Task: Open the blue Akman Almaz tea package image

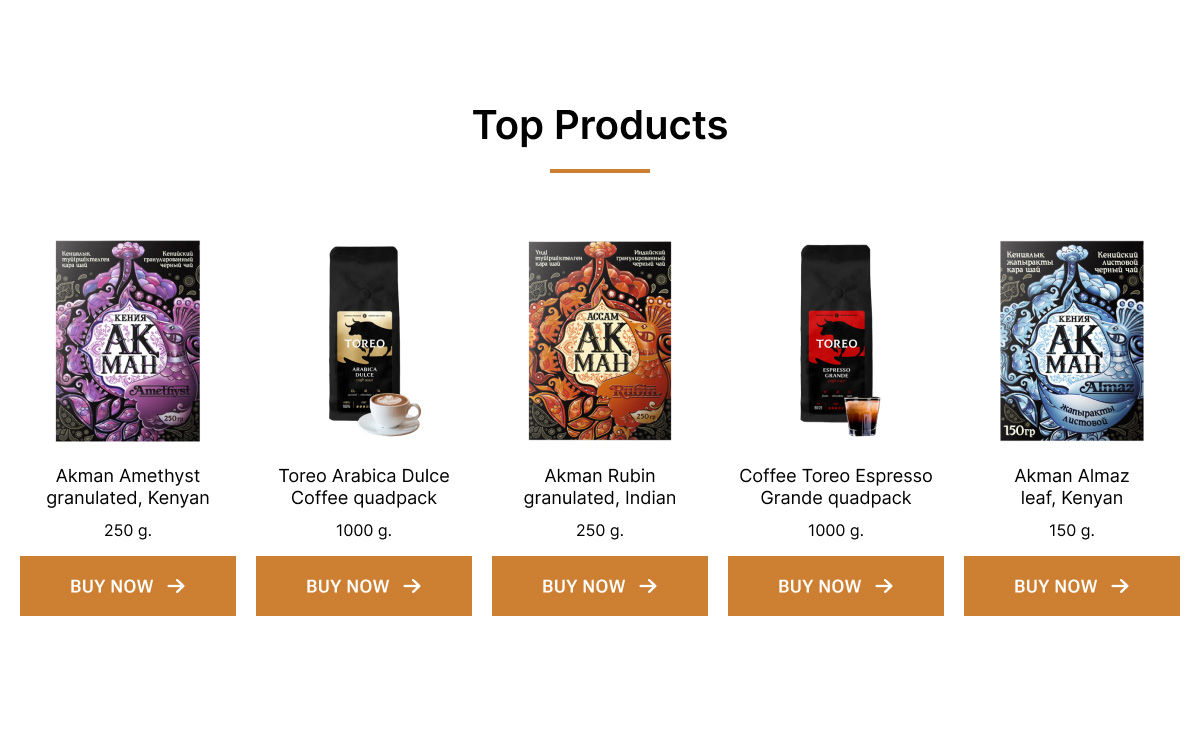Action: click(x=1072, y=340)
